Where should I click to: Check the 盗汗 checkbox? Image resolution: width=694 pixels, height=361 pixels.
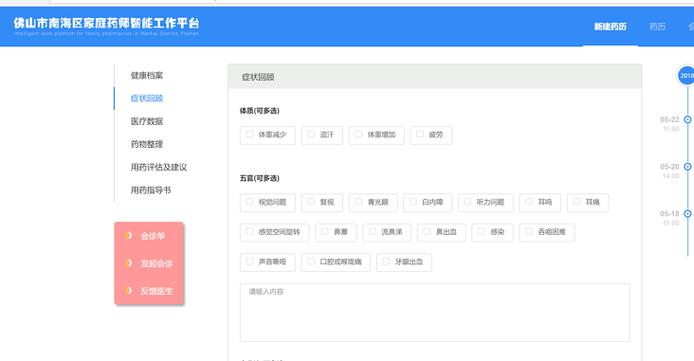pos(311,134)
